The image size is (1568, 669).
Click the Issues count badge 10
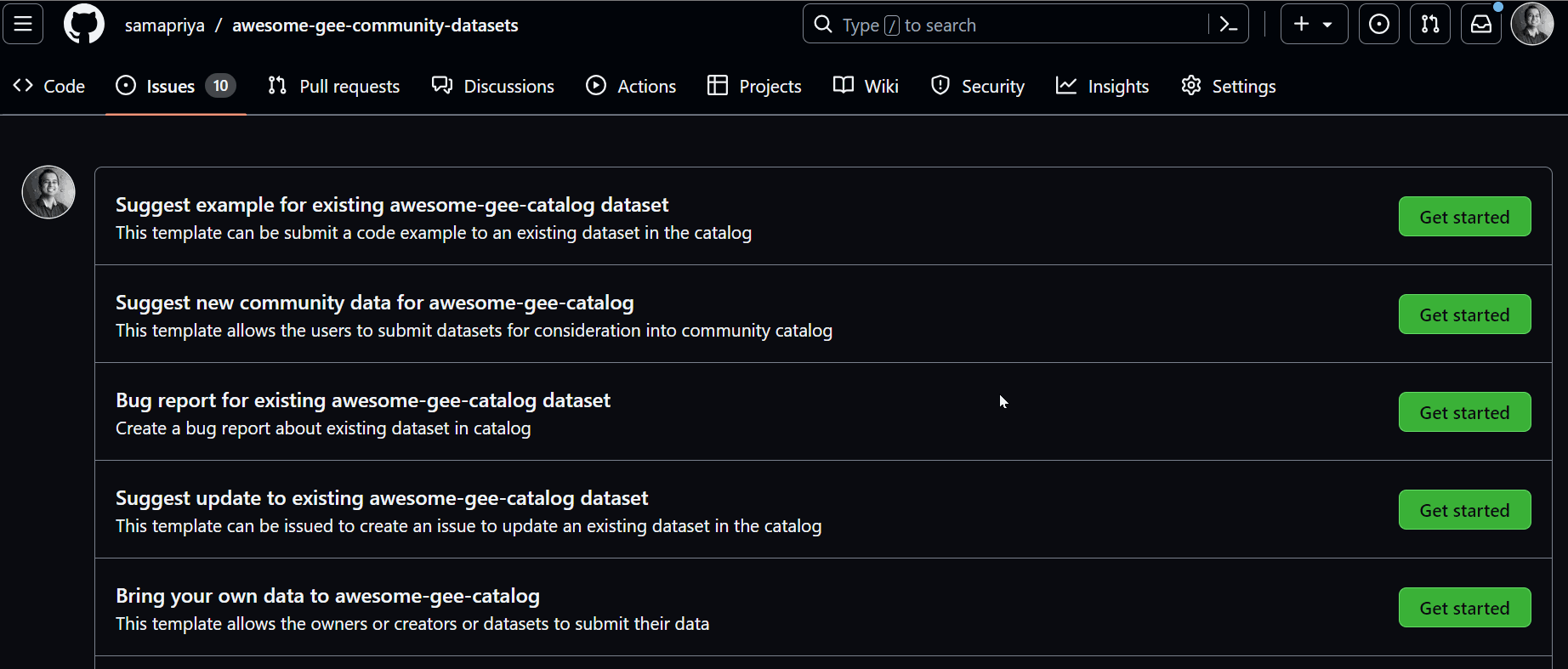[x=220, y=86]
